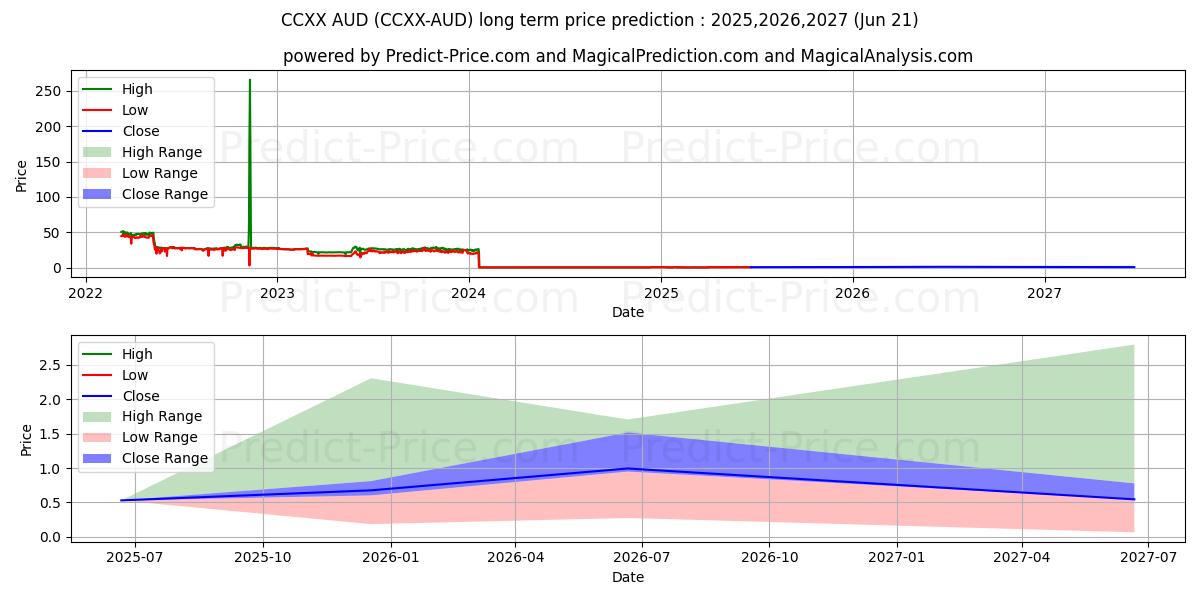Click the green High Range swatch in bottom legend
Screen dimensions: 1200x600
[x=100, y=416]
